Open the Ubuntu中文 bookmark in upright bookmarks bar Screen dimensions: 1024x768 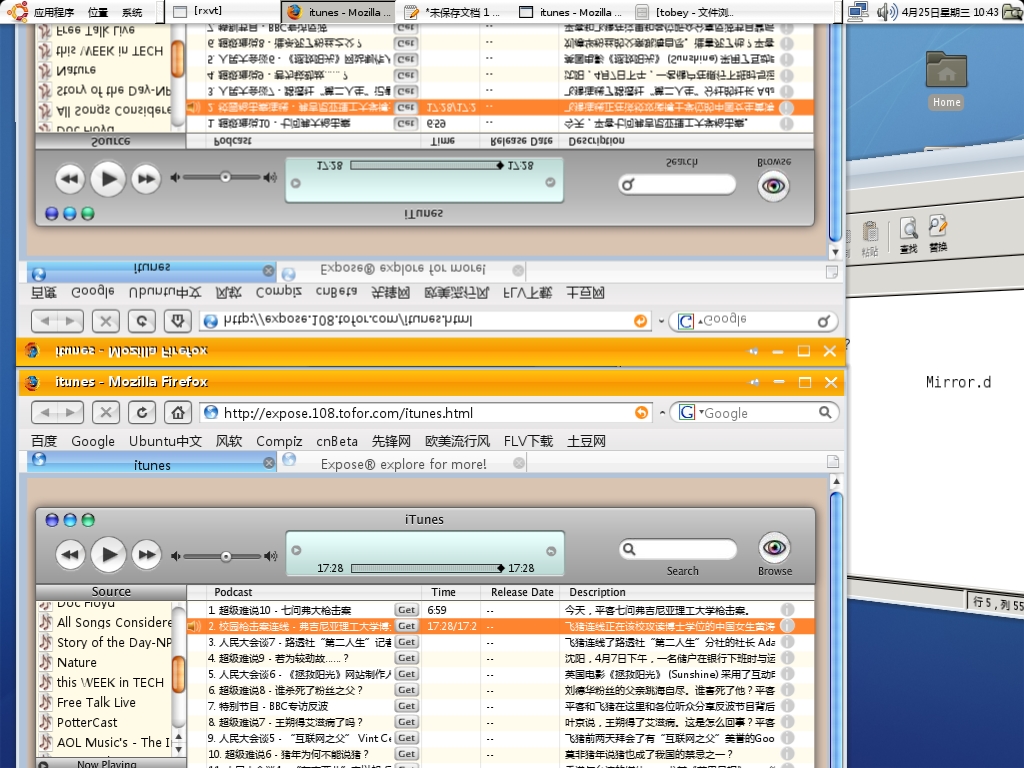coord(165,441)
